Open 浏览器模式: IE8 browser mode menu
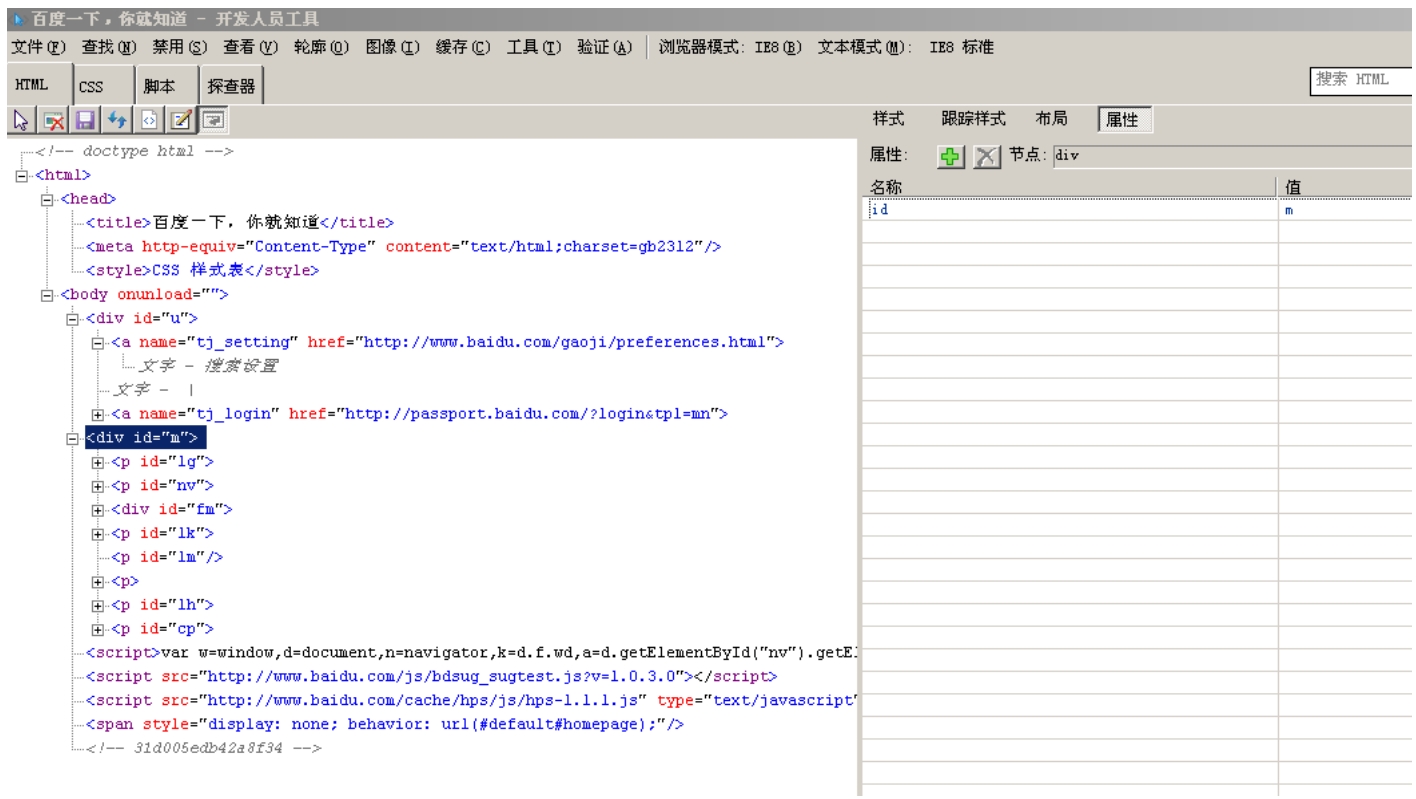Image resolution: width=1416 pixels, height=799 pixels. coord(732,47)
